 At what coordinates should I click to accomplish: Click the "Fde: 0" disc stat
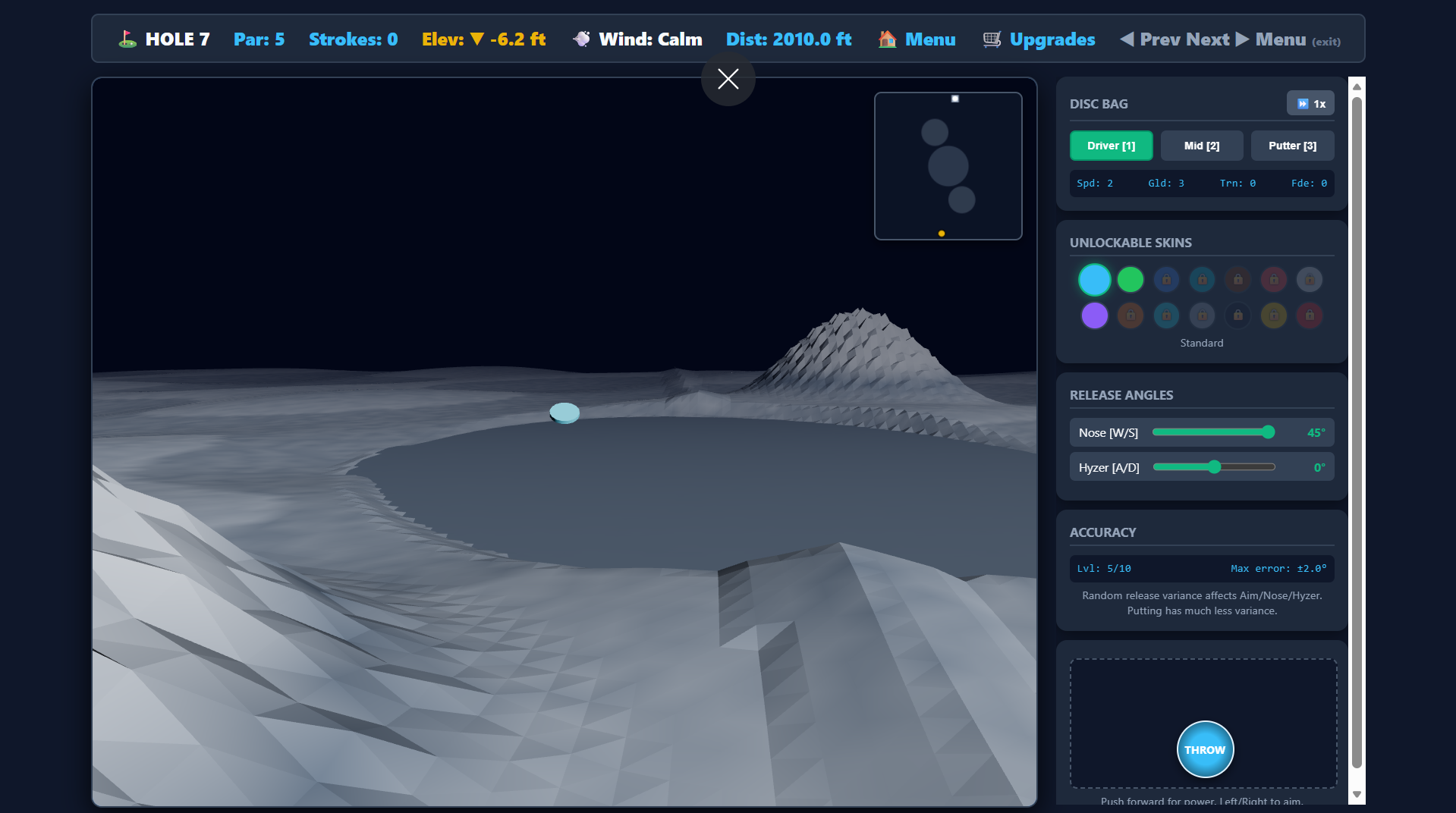(1309, 184)
